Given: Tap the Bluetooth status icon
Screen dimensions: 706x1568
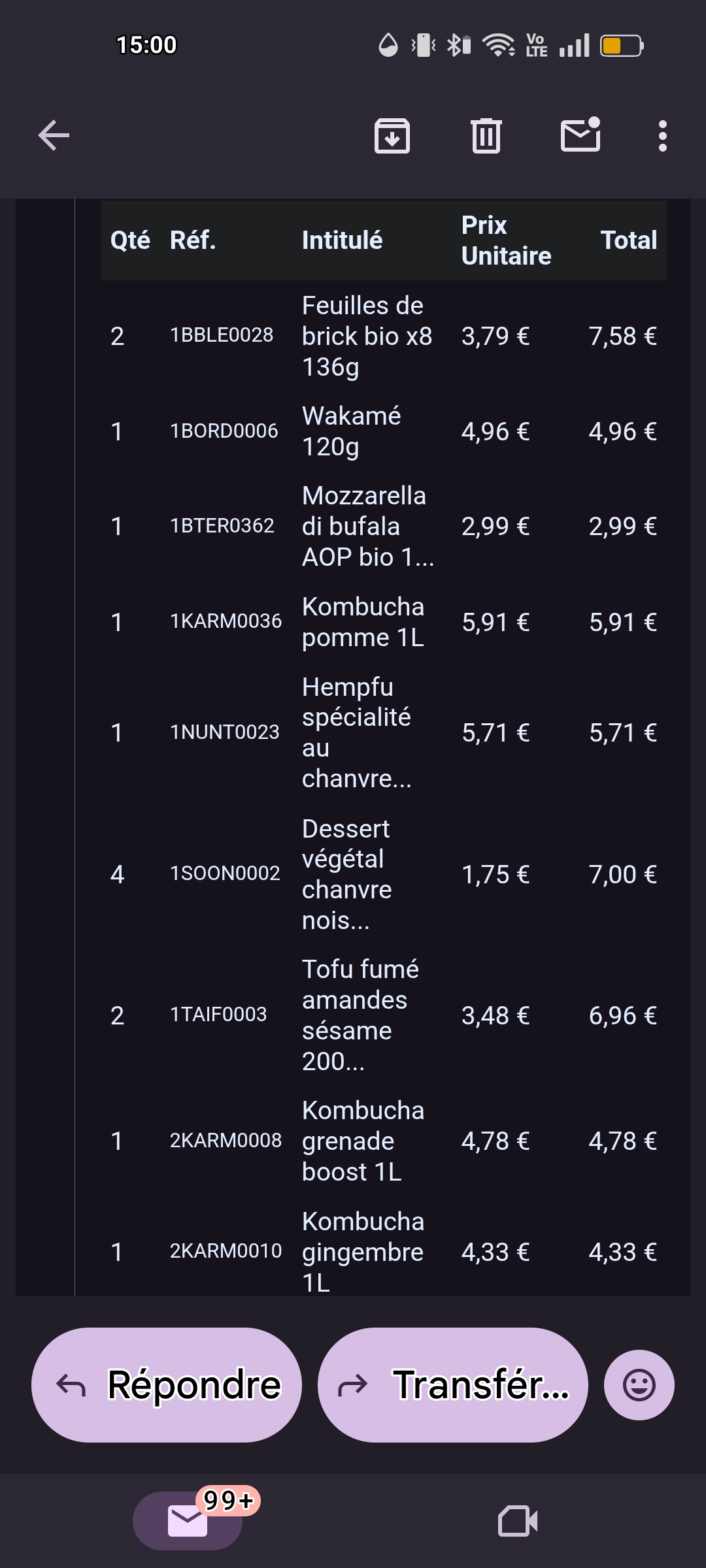Looking at the screenshot, I should click(x=458, y=46).
